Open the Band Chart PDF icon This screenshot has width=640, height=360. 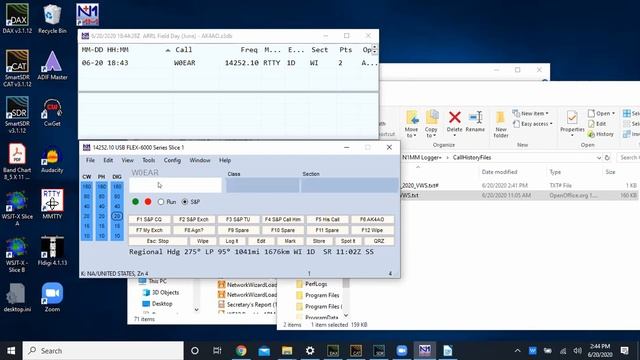17,161
